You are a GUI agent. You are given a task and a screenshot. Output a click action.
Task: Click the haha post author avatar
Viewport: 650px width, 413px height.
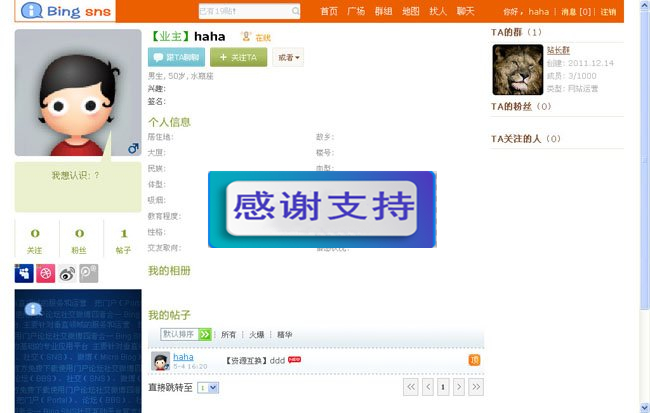[160, 361]
